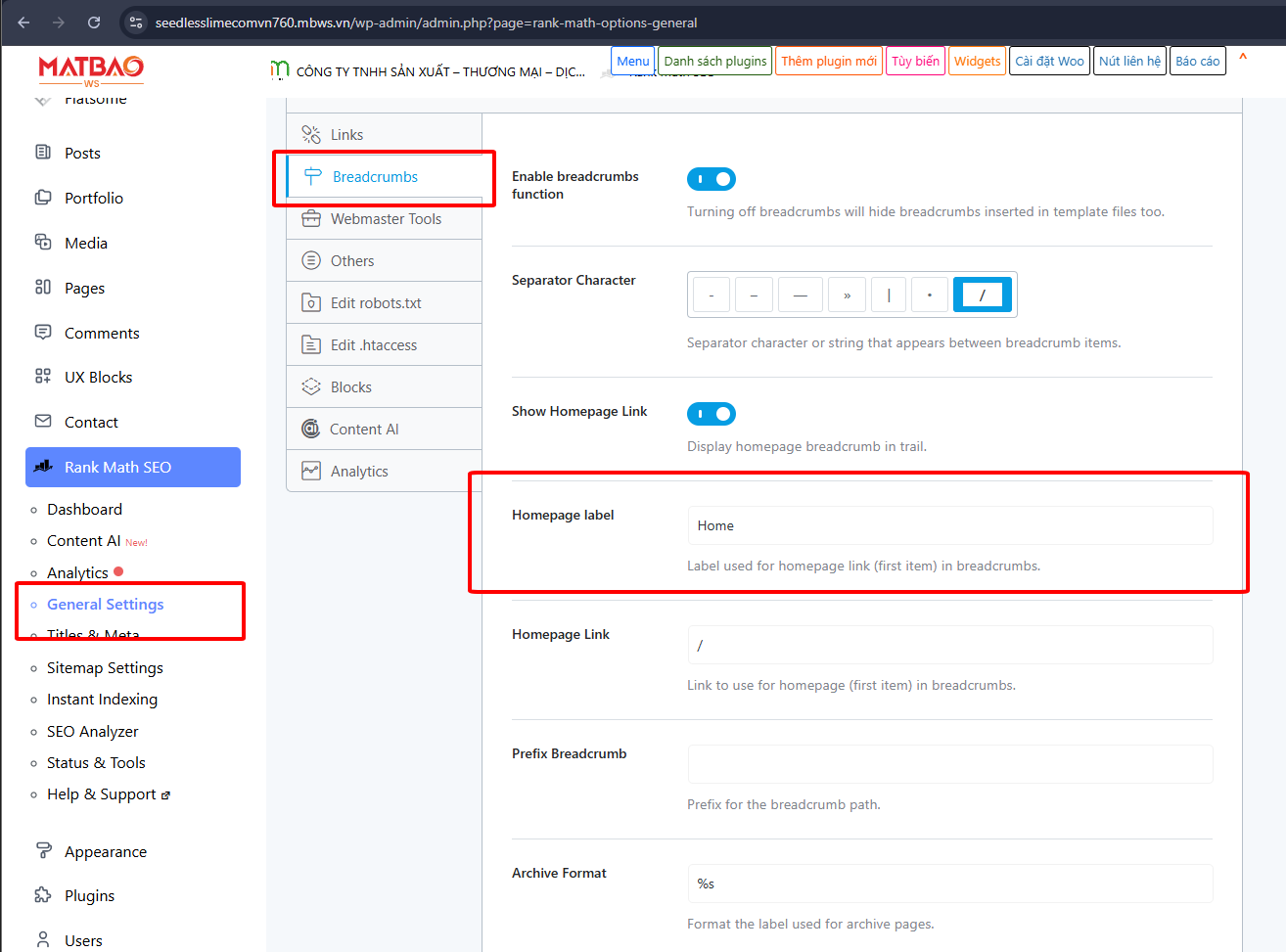Open Sitemap Settings in Rank Math submenu
Image resolution: width=1286 pixels, height=952 pixels.
click(x=105, y=668)
